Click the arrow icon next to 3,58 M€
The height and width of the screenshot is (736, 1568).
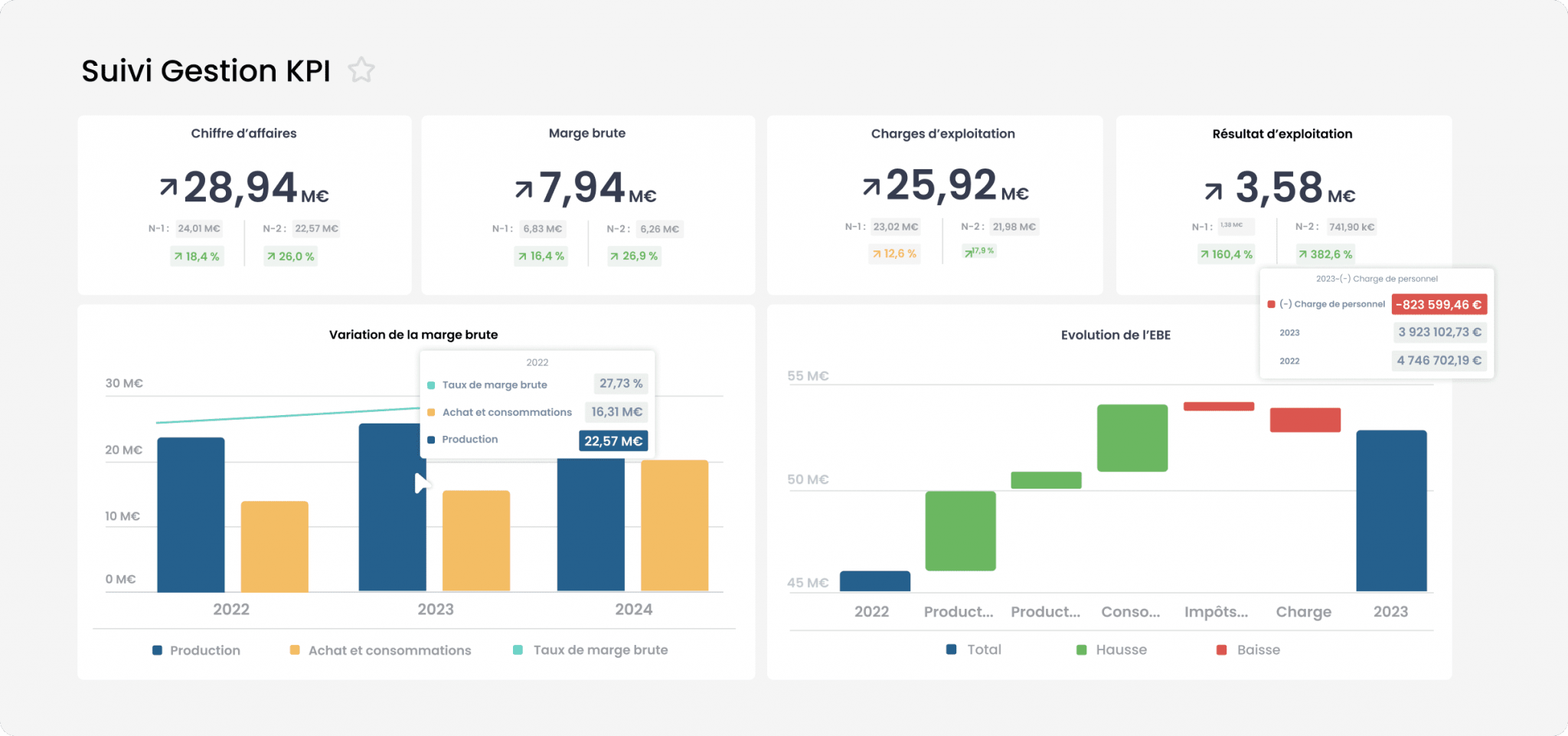click(x=1214, y=191)
